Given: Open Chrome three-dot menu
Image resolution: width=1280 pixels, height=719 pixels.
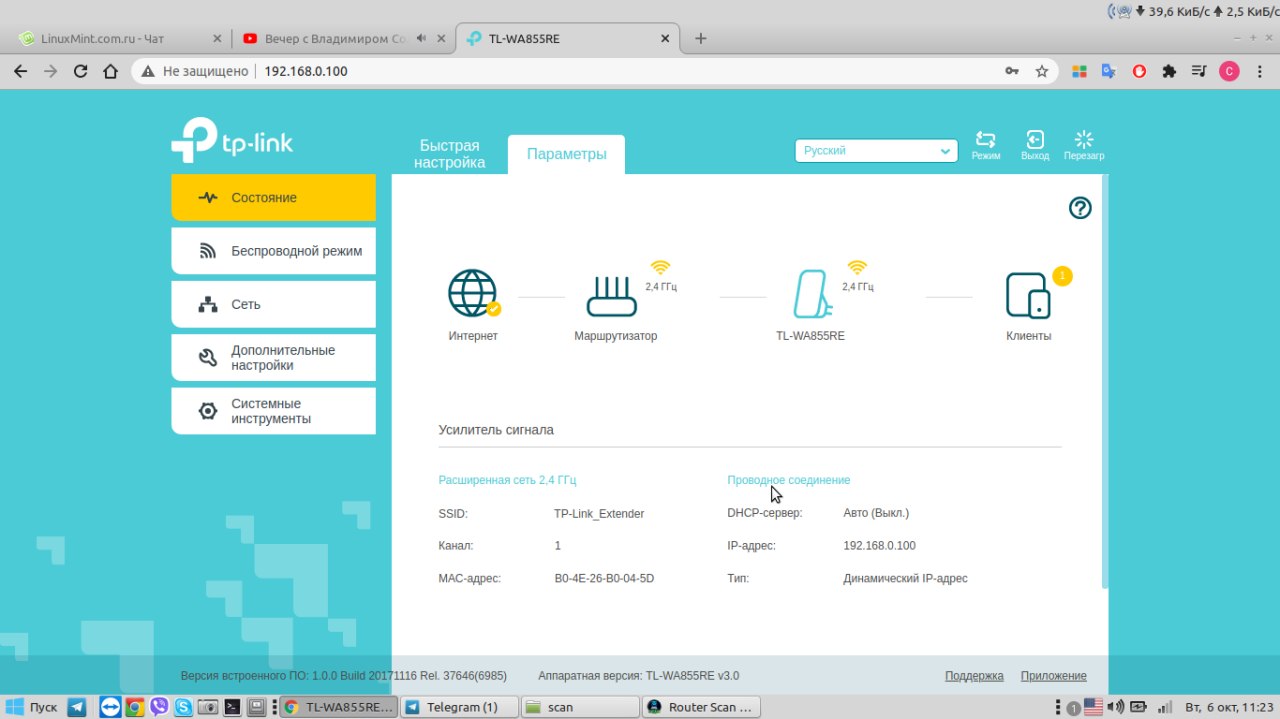Looking at the screenshot, I should (x=1259, y=71).
